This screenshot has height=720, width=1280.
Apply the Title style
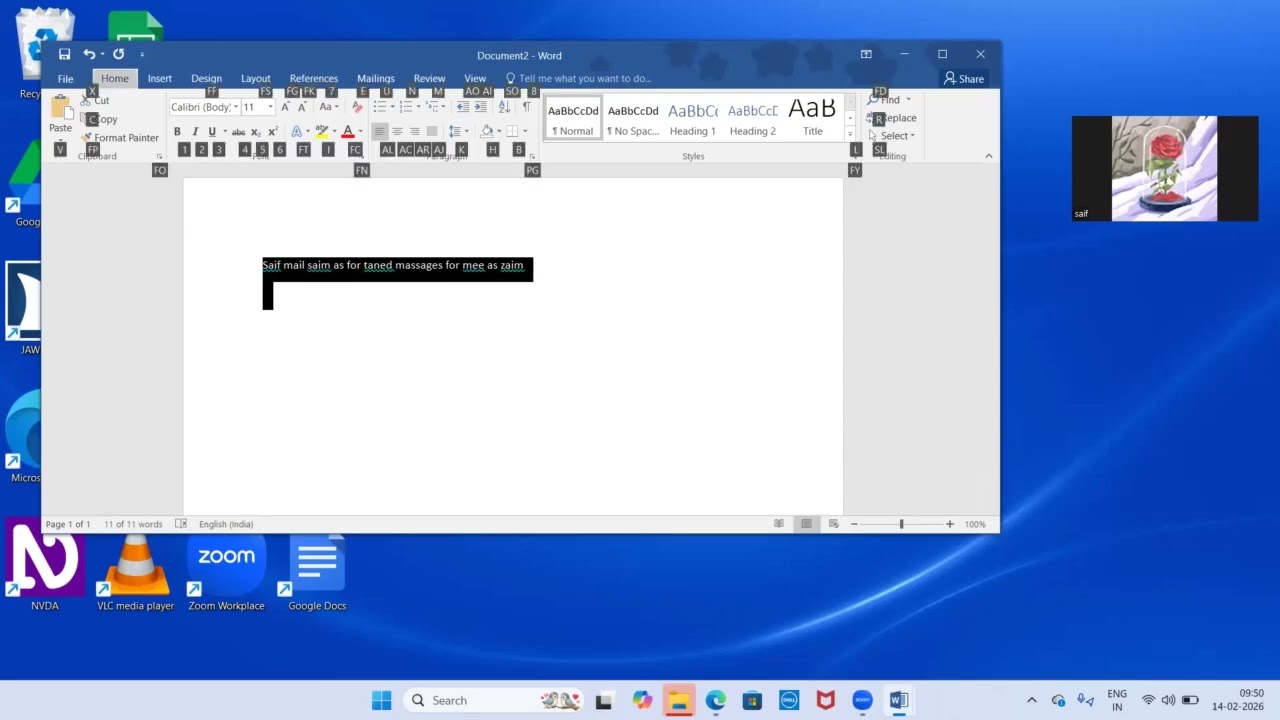(x=813, y=118)
